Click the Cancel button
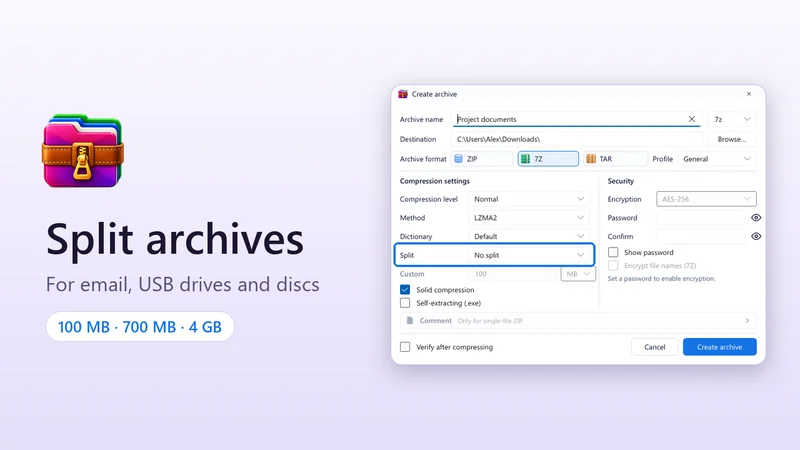 655,347
